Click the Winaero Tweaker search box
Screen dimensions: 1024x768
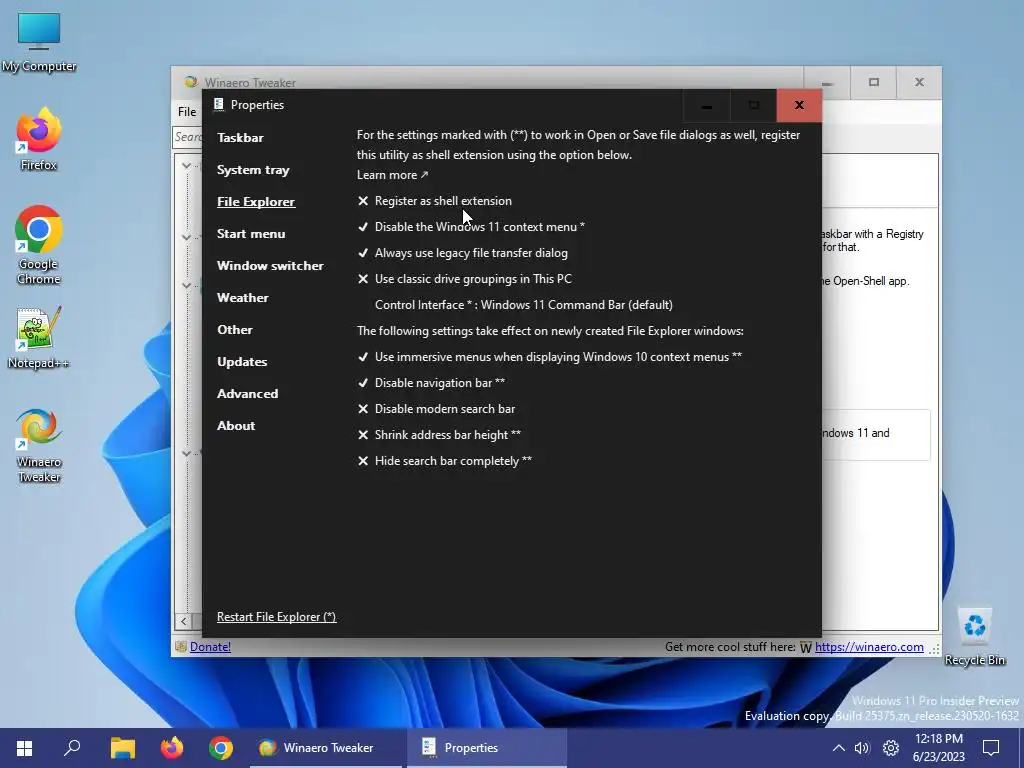pyautogui.click(x=188, y=137)
